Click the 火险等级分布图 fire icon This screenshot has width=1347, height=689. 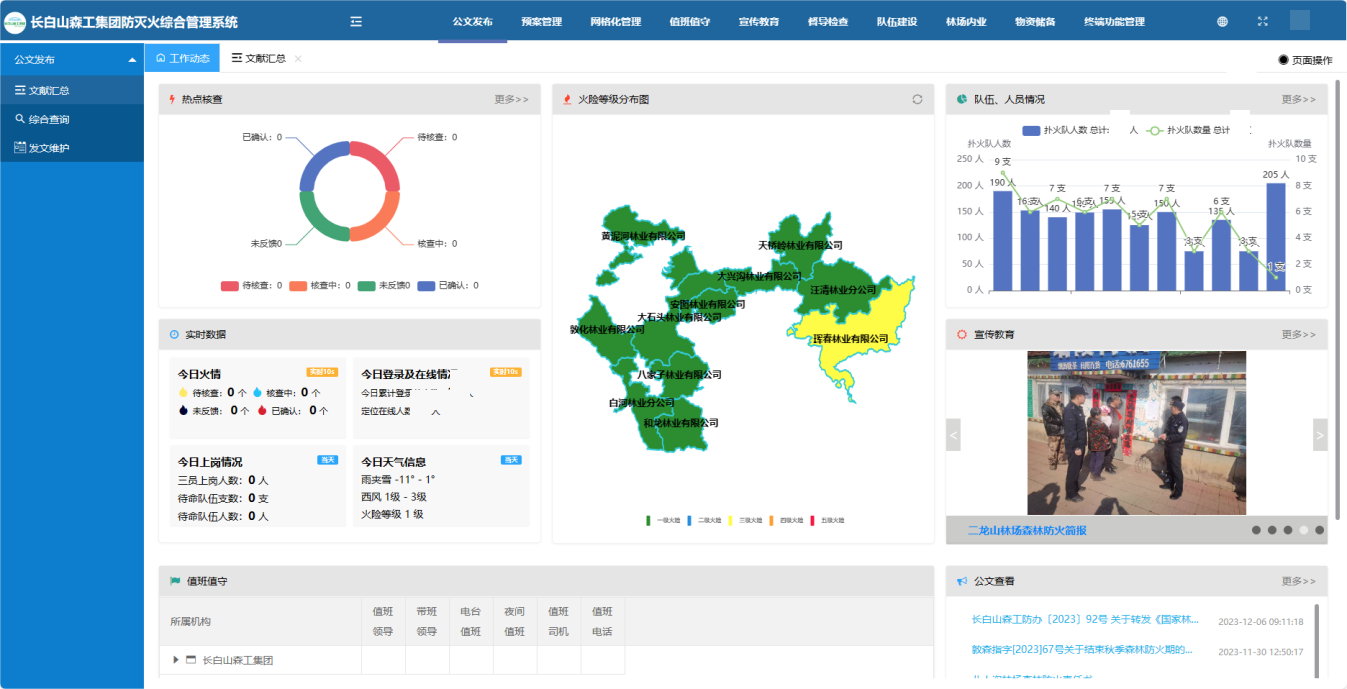[x=567, y=99]
